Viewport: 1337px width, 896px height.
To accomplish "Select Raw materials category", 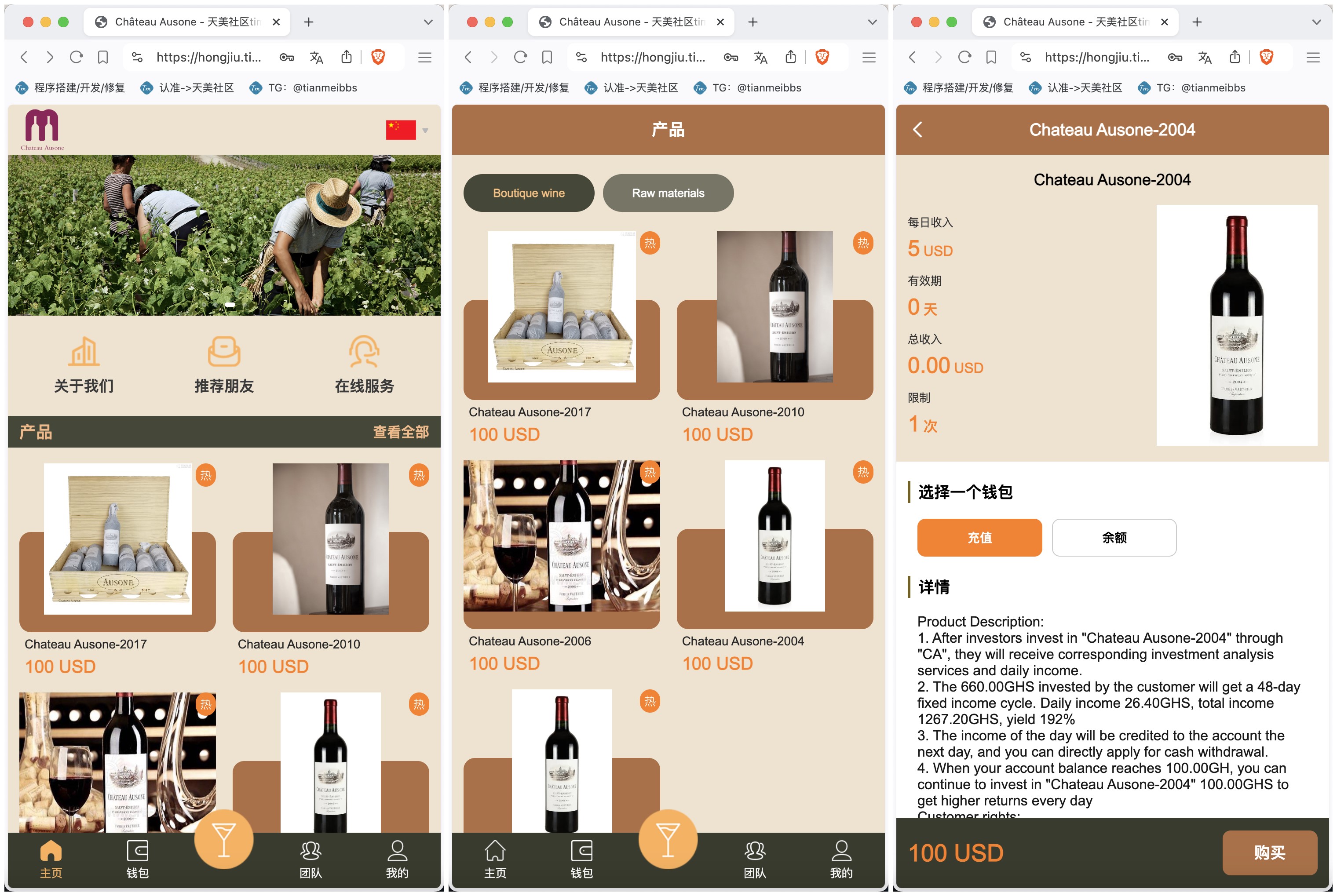I will pos(668,193).
